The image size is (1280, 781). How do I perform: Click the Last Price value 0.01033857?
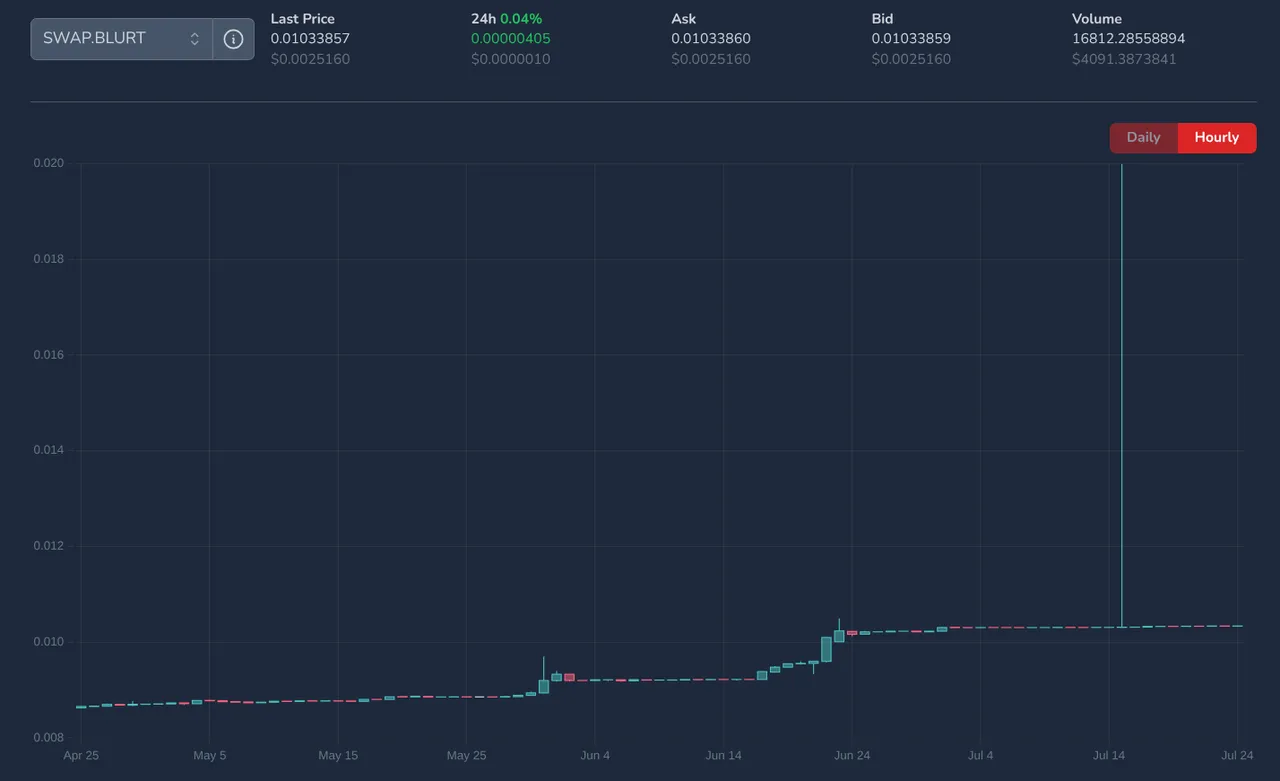[310, 39]
